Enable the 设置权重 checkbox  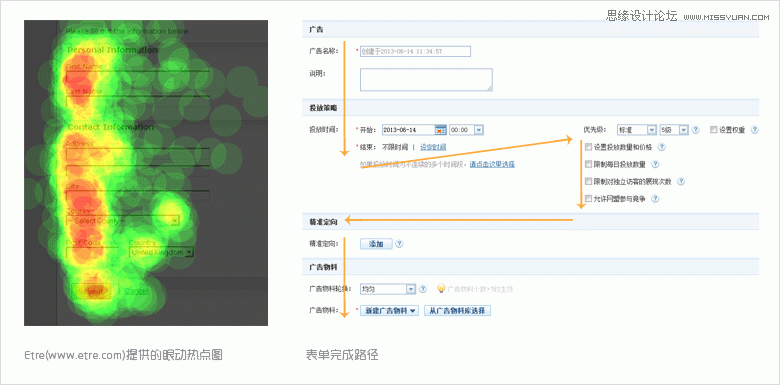(x=714, y=130)
